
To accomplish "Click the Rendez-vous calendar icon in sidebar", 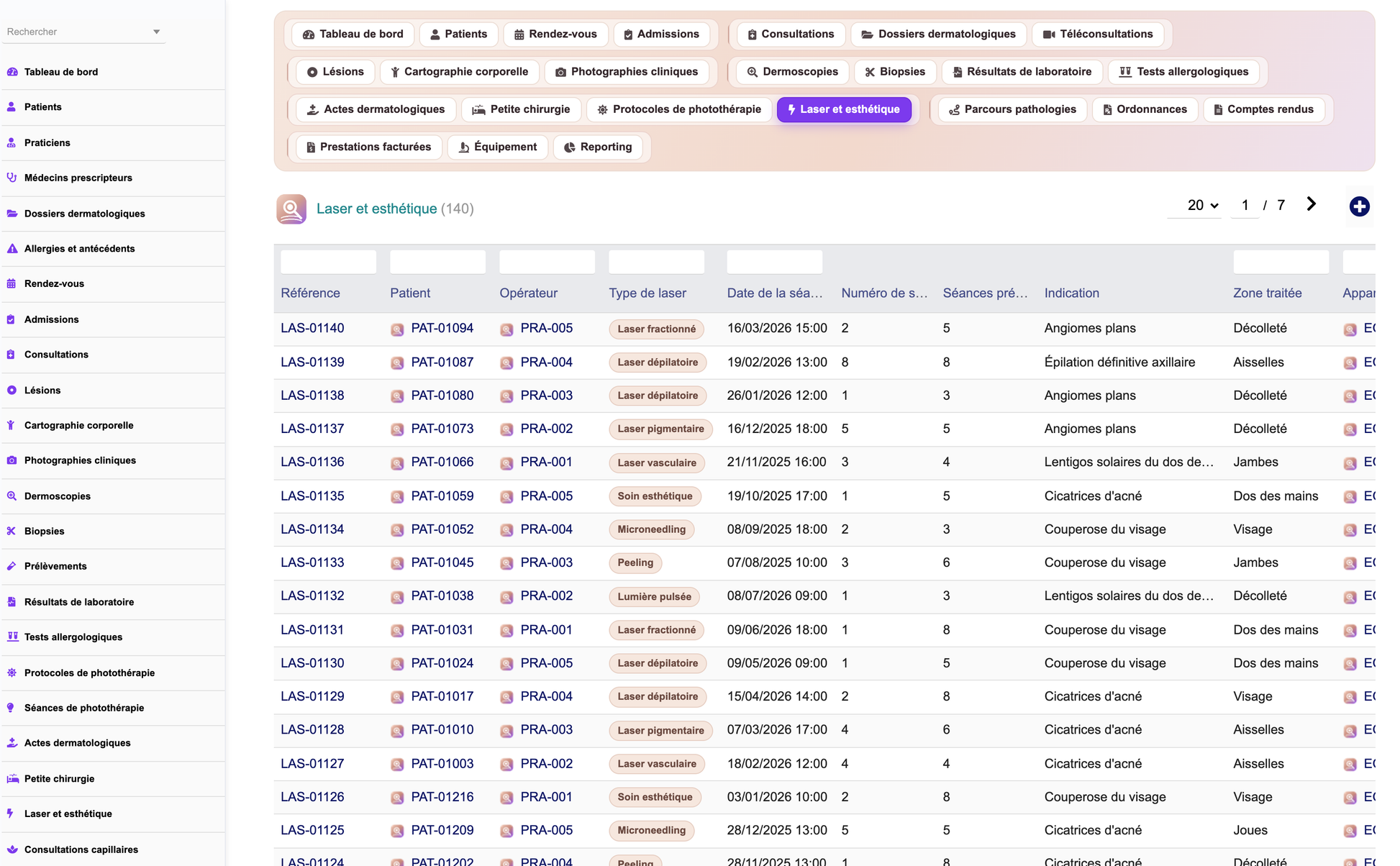I will point(12,283).
